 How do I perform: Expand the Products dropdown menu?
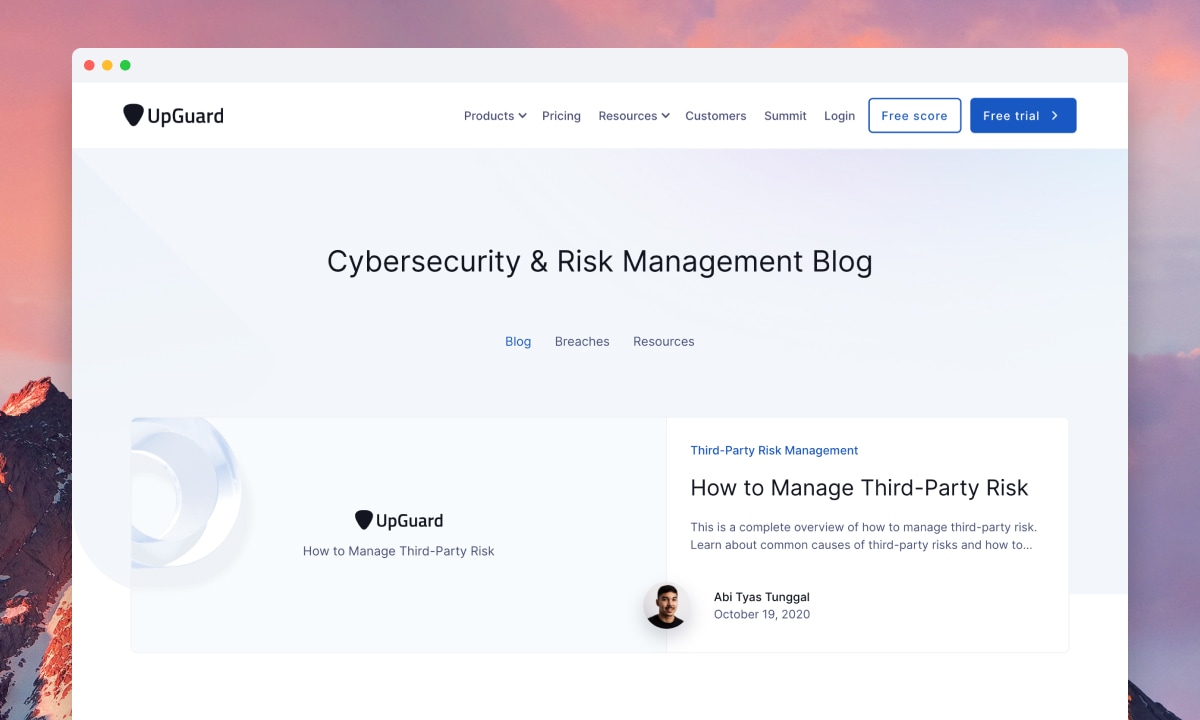(495, 116)
